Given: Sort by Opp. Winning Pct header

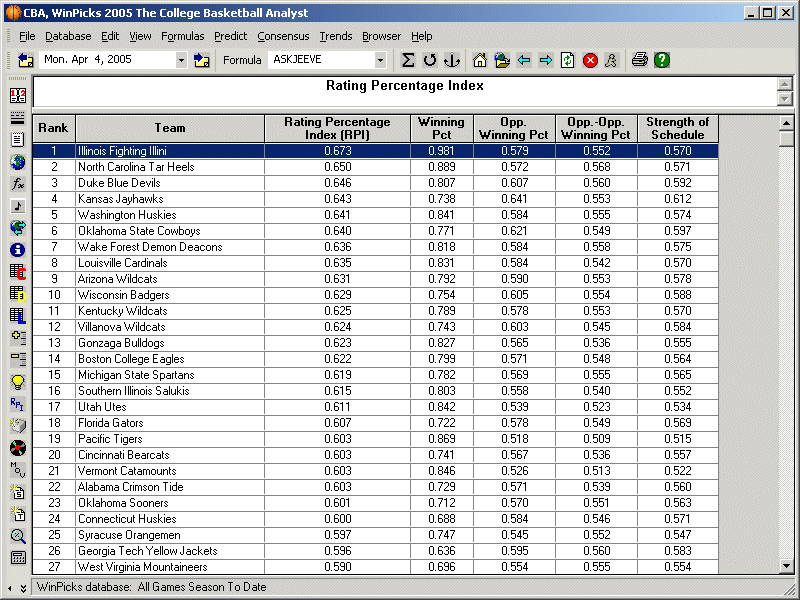Looking at the screenshot, I should point(514,128).
